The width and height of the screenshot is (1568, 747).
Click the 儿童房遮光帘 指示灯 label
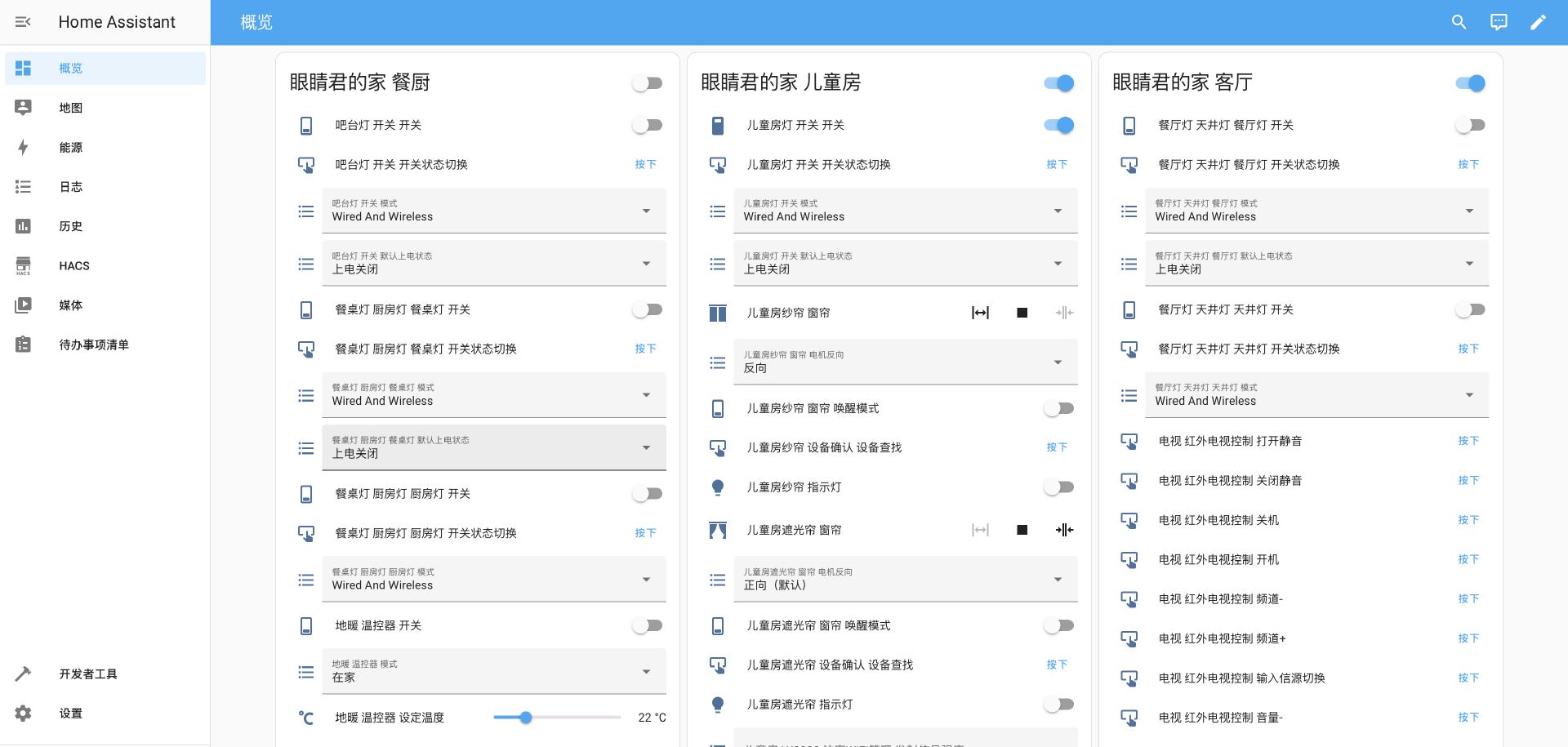tap(800, 705)
